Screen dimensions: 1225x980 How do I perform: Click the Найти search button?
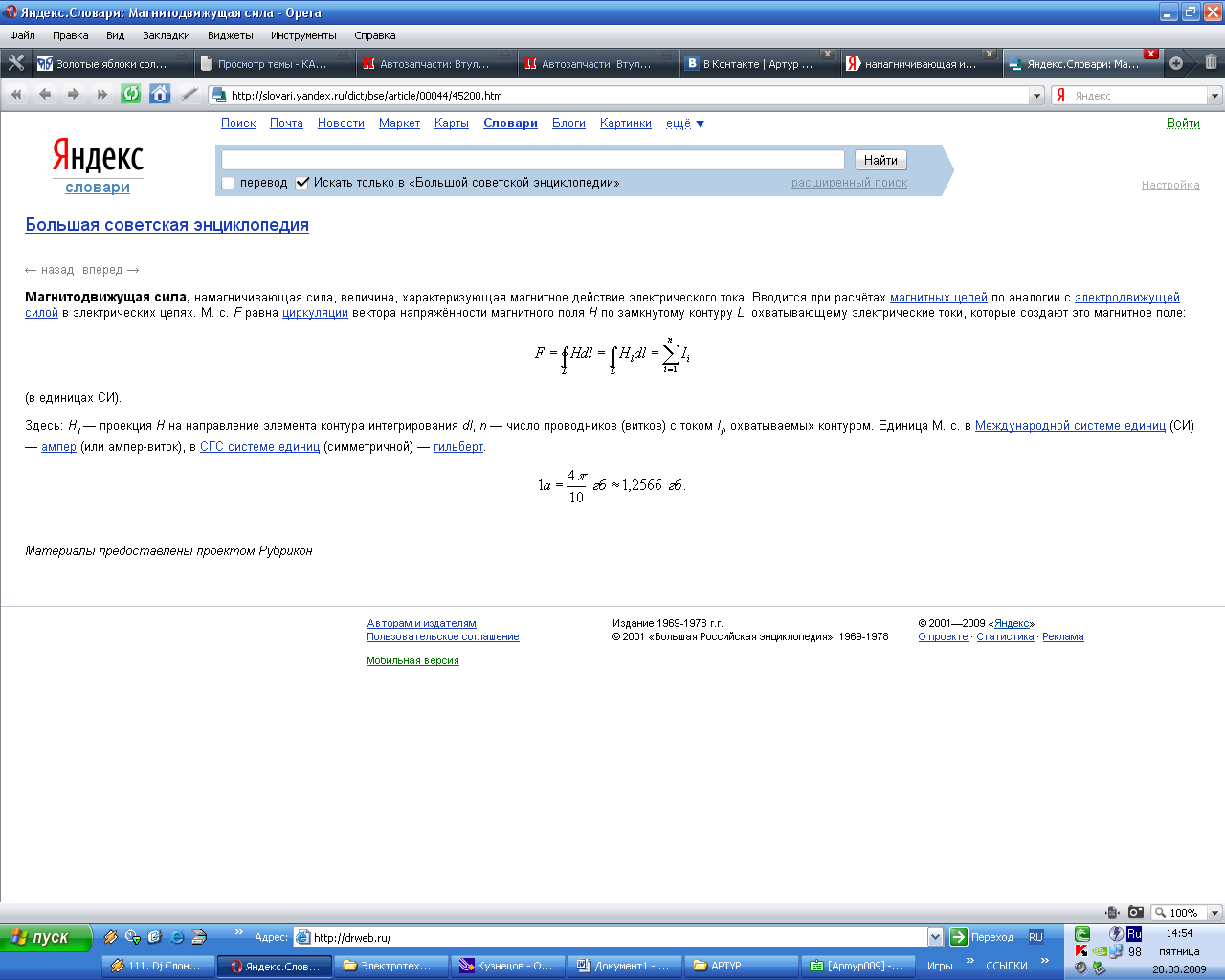pyautogui.click(x=880, y=161)
